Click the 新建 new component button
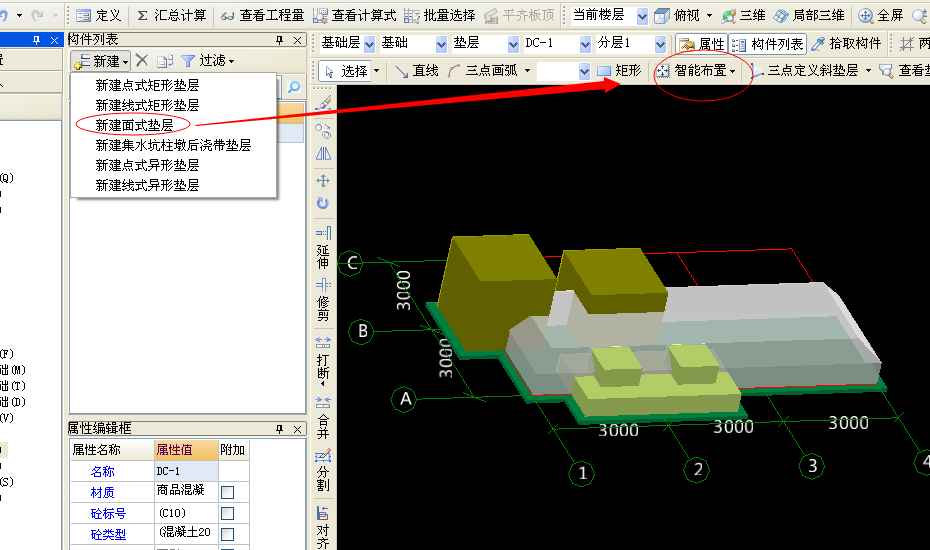The height and width of the screenshot is (550, 930). coord(100,61)
